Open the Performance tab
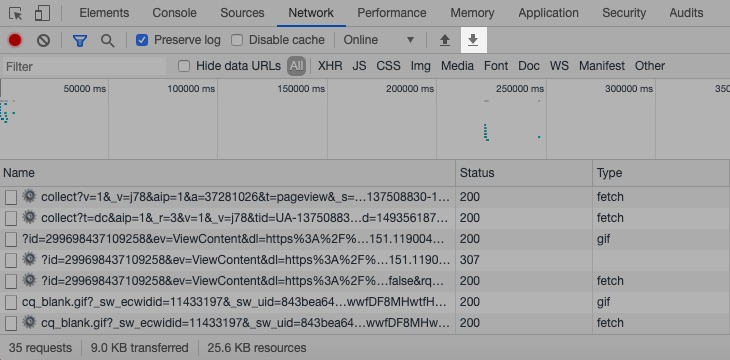 [x=392, y=13]
